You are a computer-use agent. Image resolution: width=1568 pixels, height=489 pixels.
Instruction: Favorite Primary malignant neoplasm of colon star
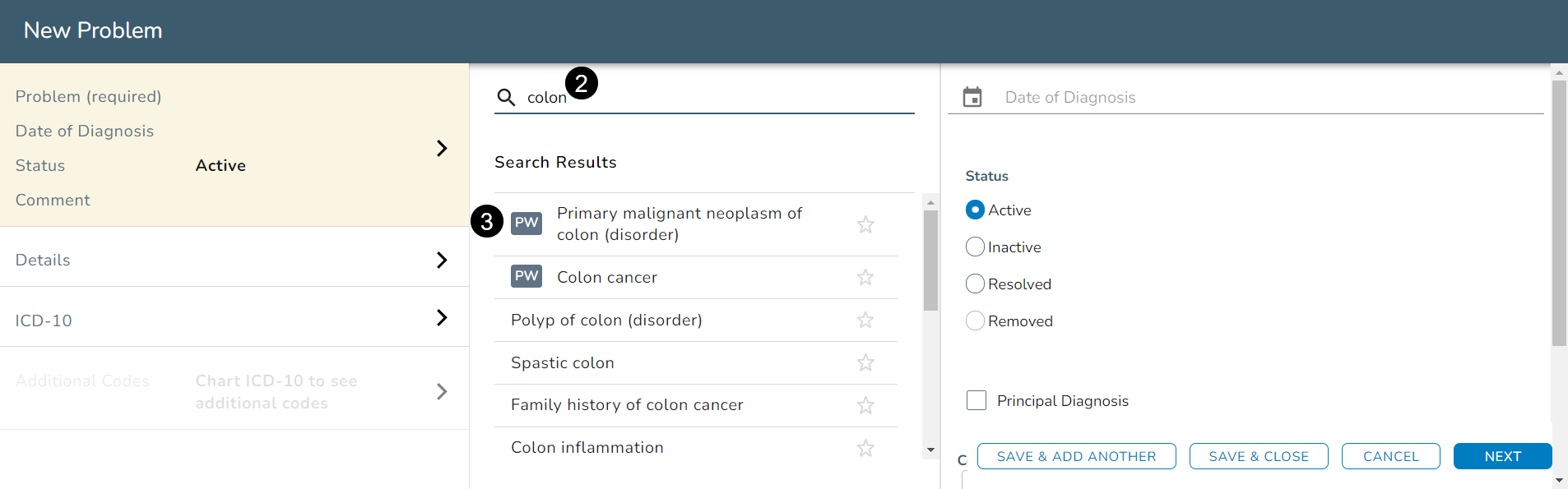(865, 224)
